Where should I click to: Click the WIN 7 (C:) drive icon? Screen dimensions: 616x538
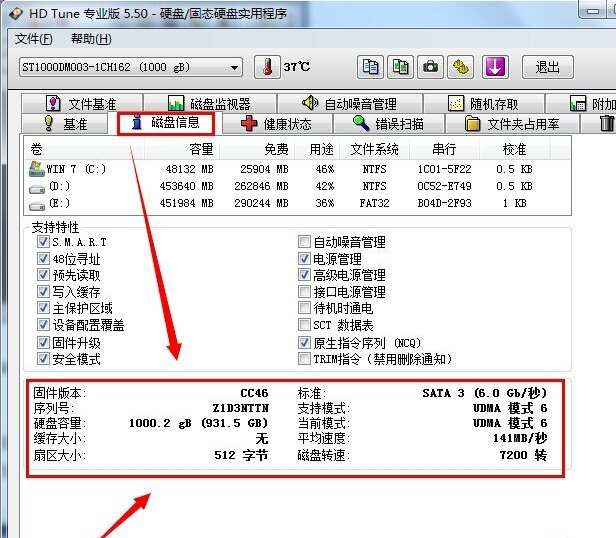pyautogui.click(x=37, y=169)
